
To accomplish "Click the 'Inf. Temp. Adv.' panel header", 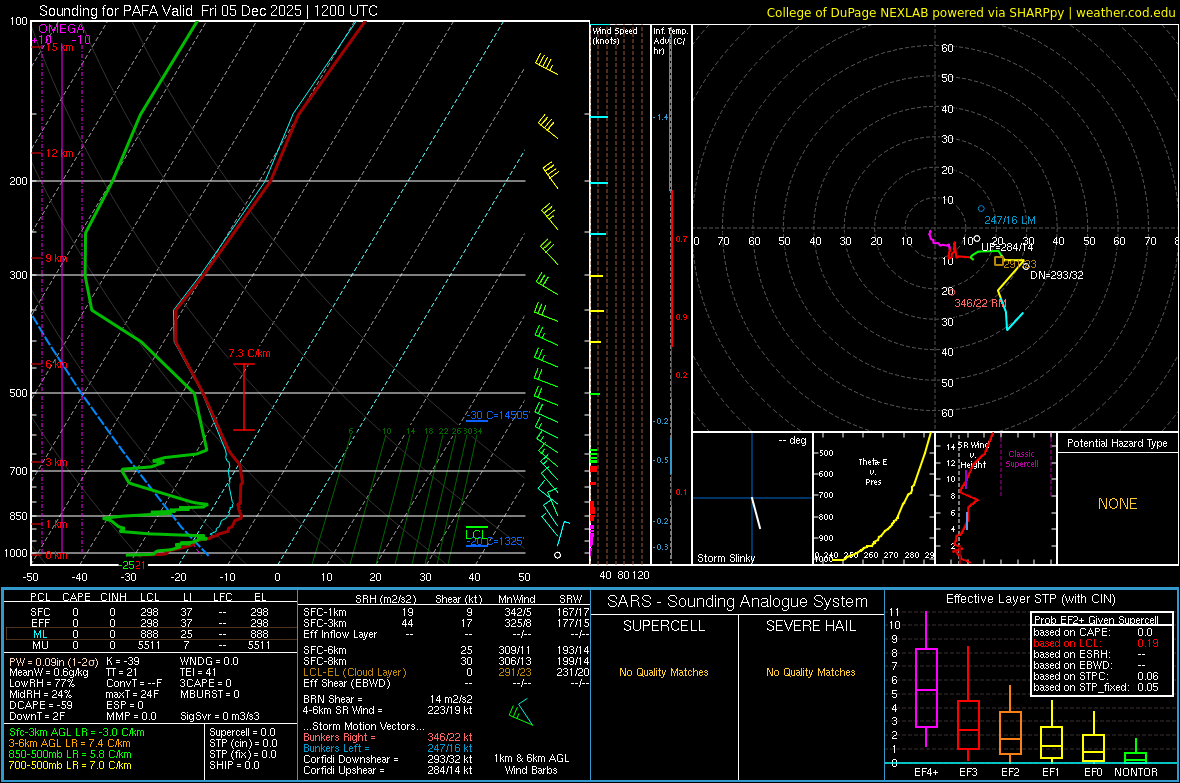I will click(670, 41).
